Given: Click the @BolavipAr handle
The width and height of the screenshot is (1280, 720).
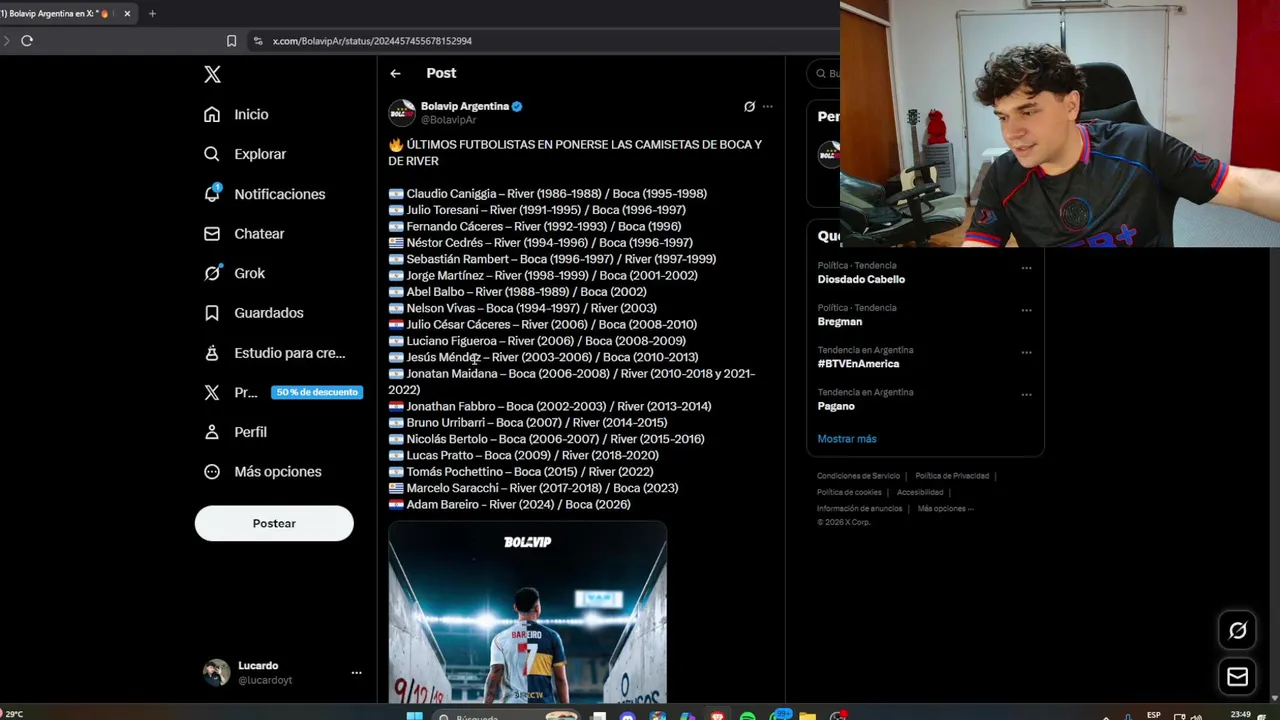Looking at the screenshot, I should click(x=448, y=120).
